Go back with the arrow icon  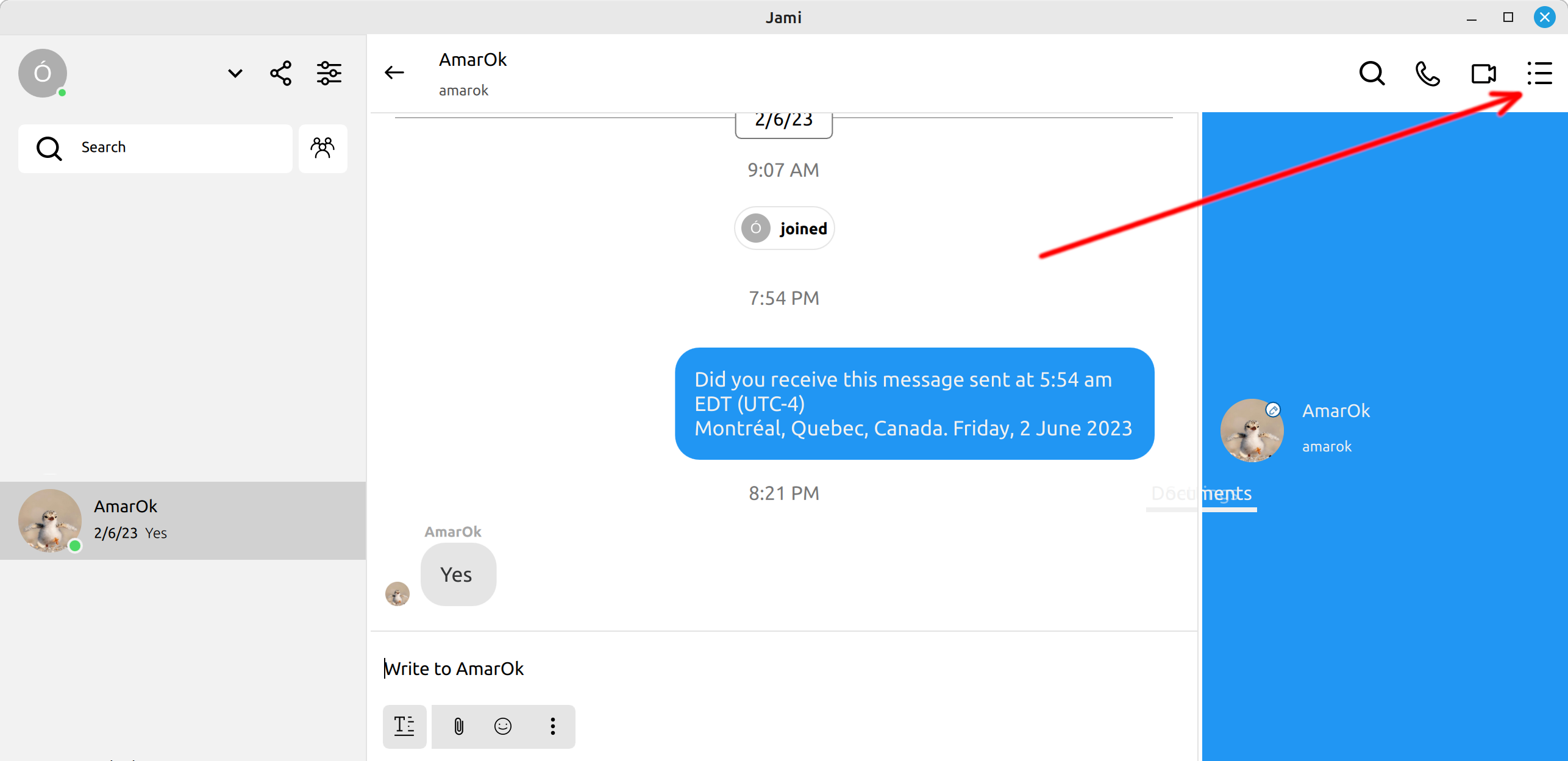(x=394, y=73)
